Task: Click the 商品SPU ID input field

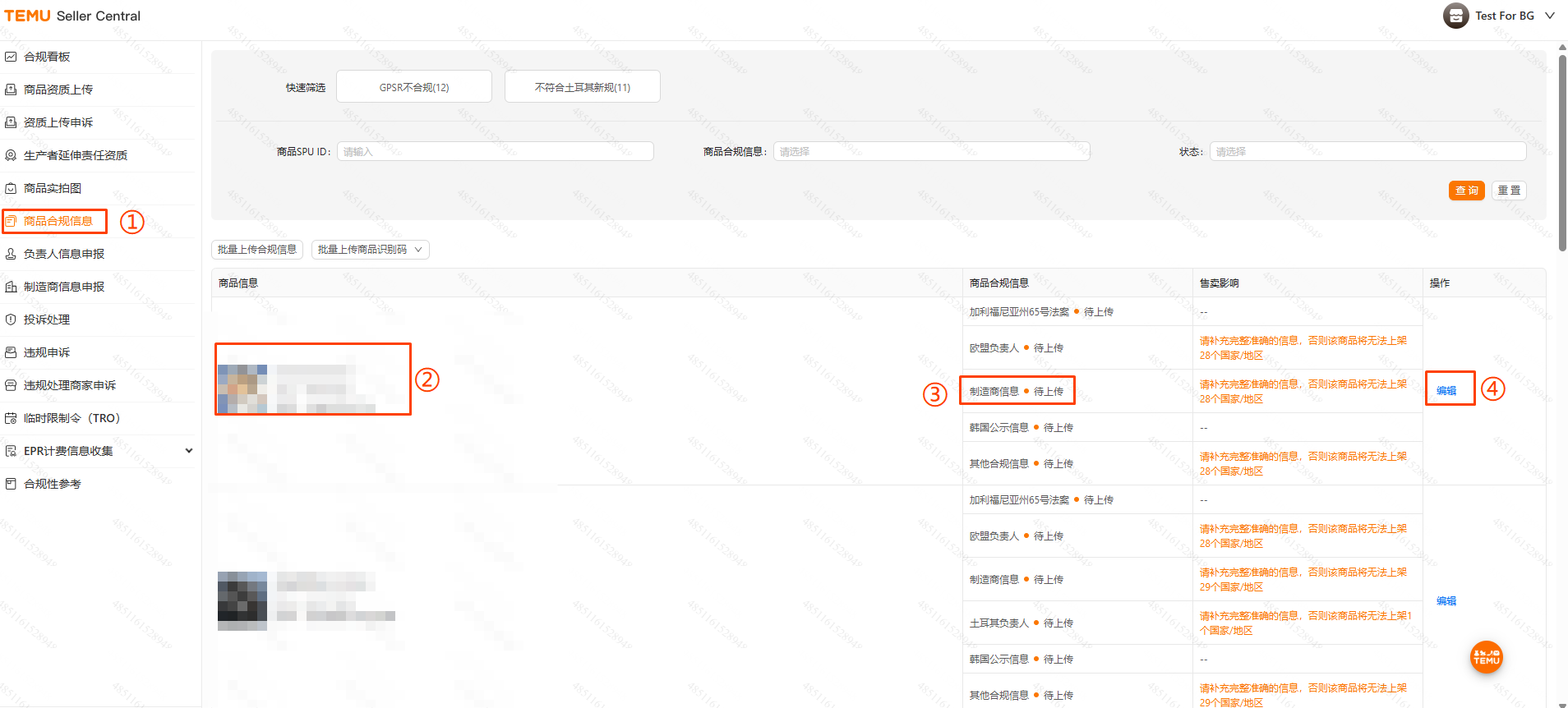Action: (495, 152)
